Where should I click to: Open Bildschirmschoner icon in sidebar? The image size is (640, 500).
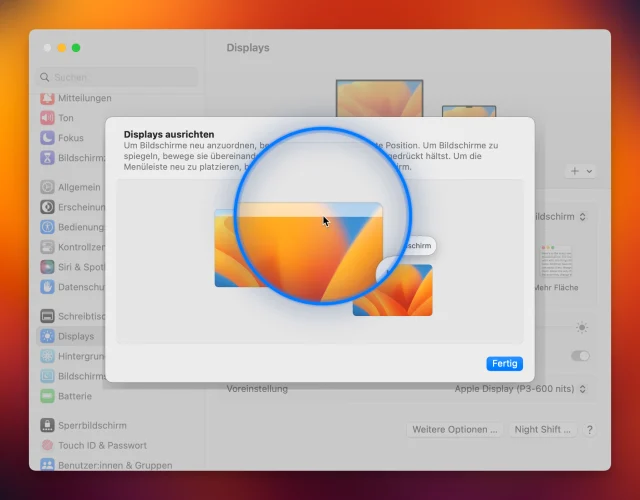coord(47,376)
